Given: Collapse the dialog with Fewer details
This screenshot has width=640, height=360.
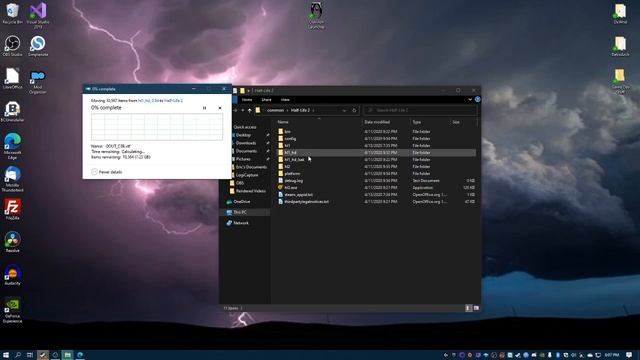Looking at the screenshot, I should pyautogui.click(x=107, y=172).
